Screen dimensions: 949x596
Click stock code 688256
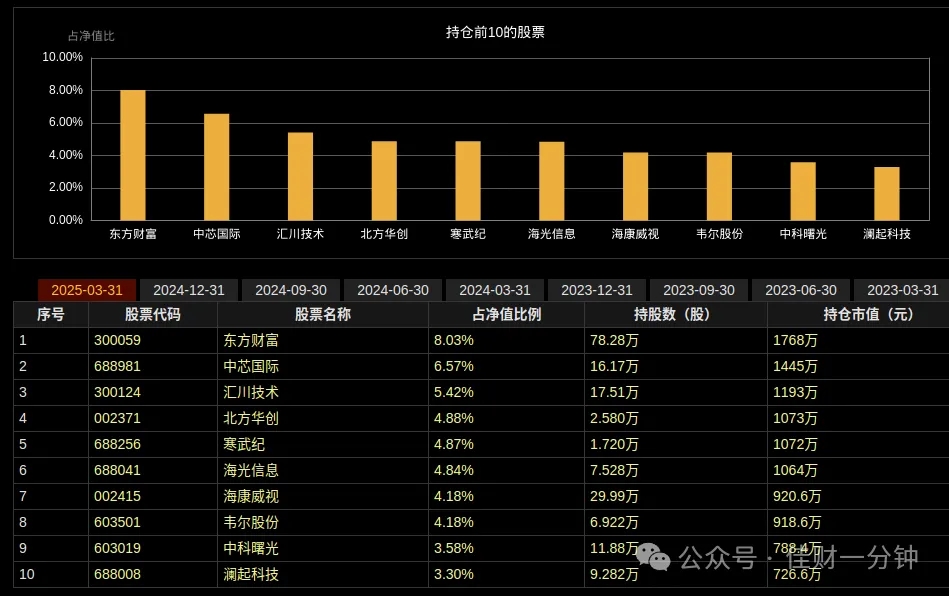[x=117, y=444]
